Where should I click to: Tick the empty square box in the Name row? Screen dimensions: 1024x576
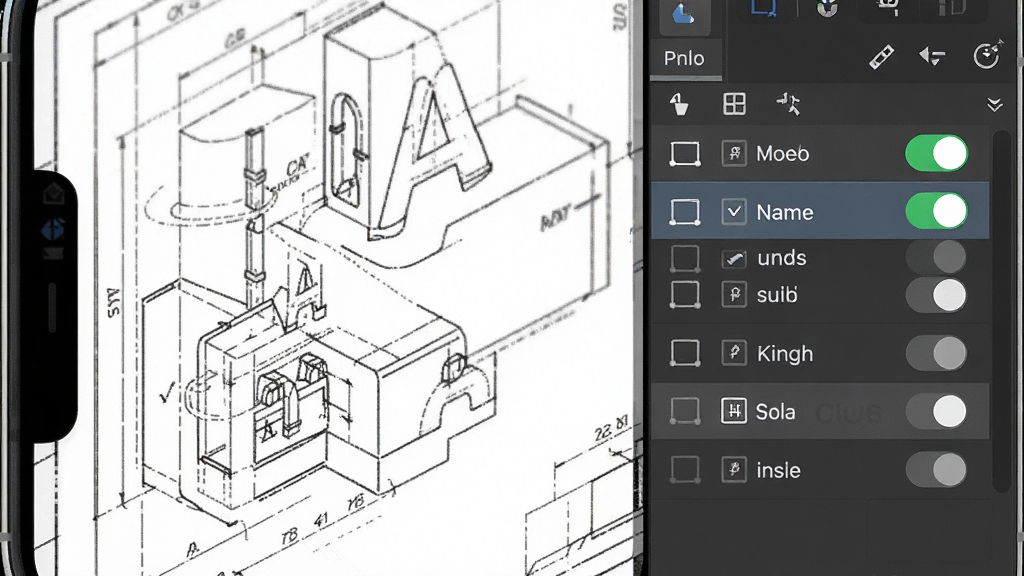685,212
